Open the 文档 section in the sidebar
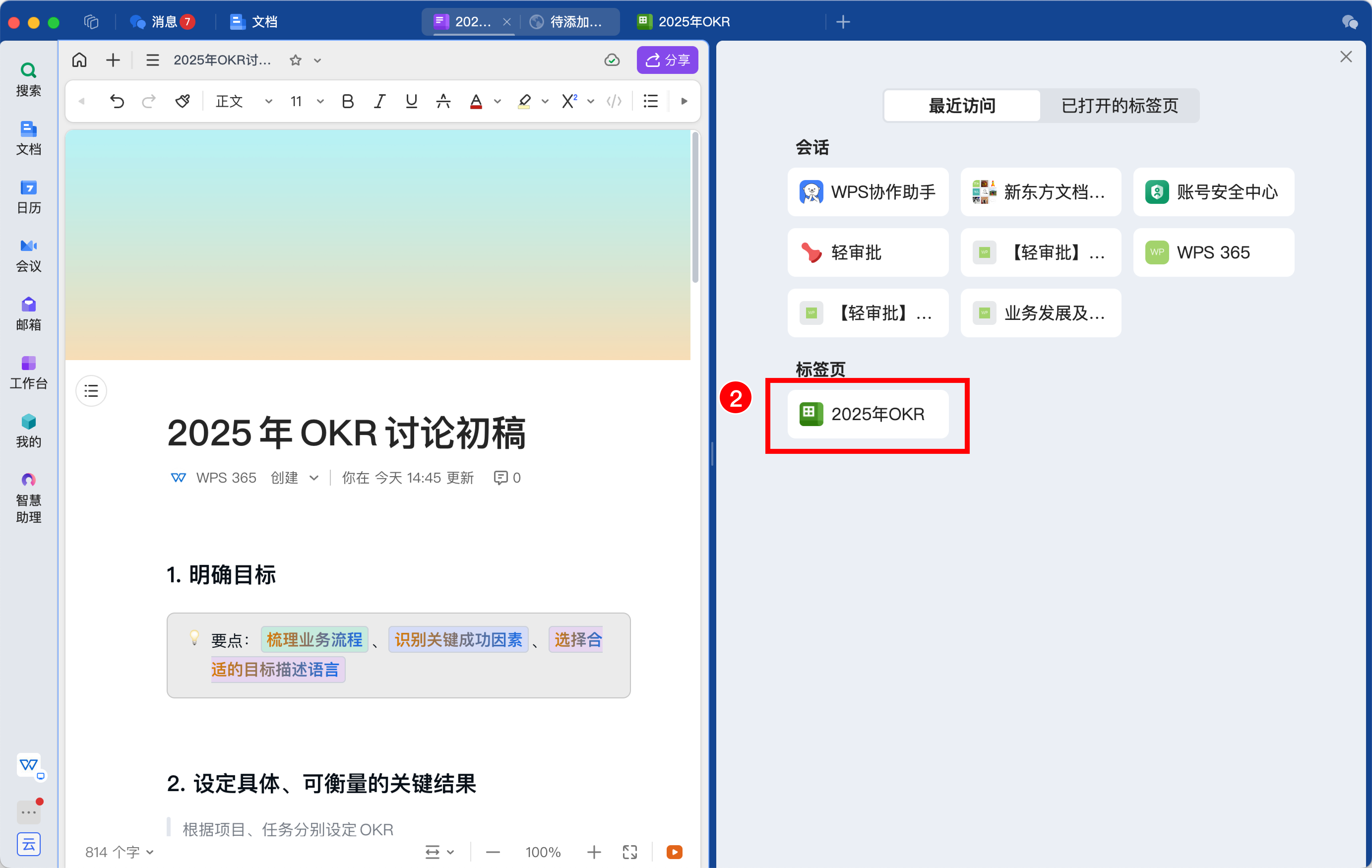The image size is (1372, 868). [x=29, y=138]
